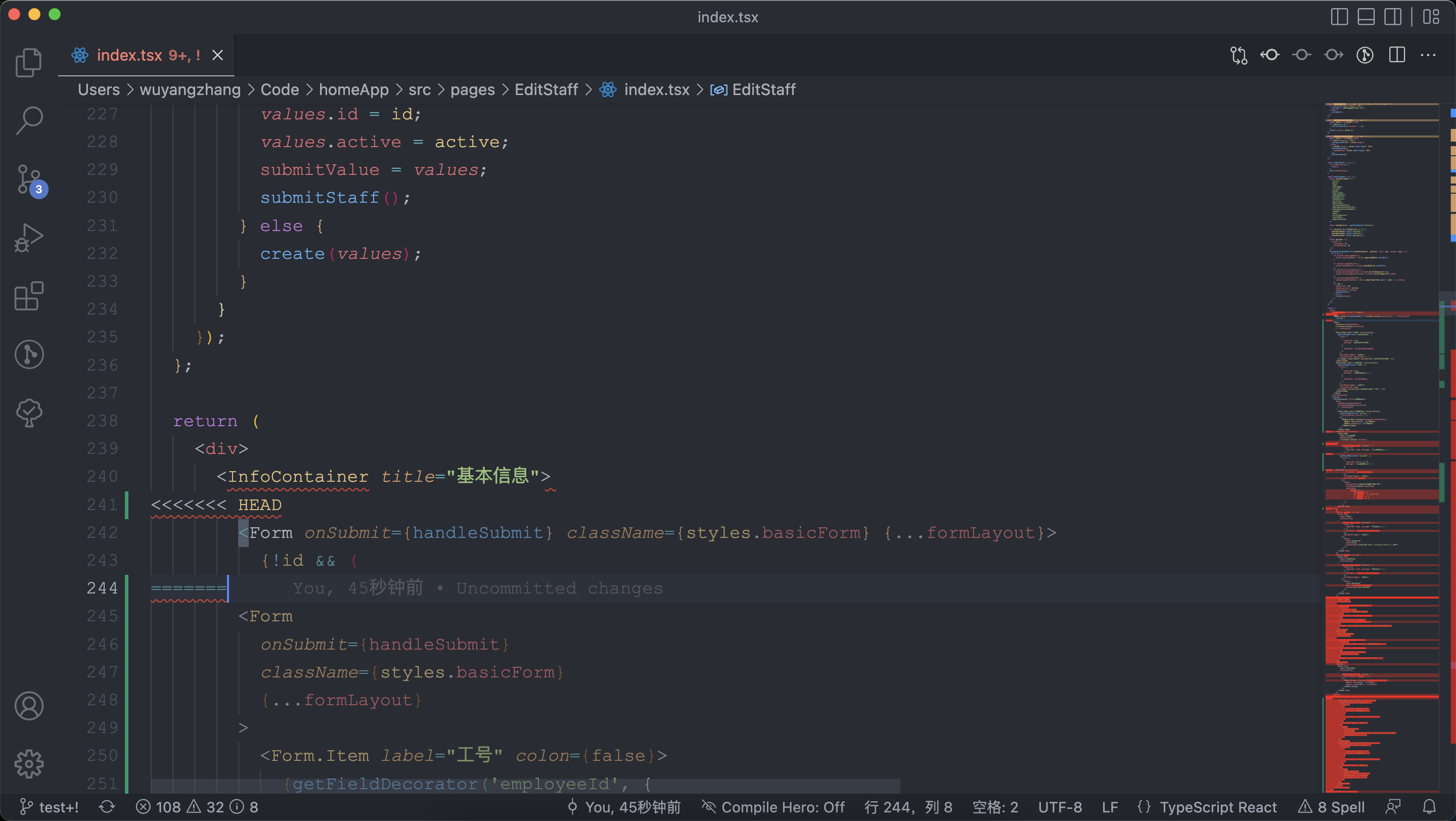Open the Run and Debug view
This screenshot has height=821, width=1456.
pos(29,237)
